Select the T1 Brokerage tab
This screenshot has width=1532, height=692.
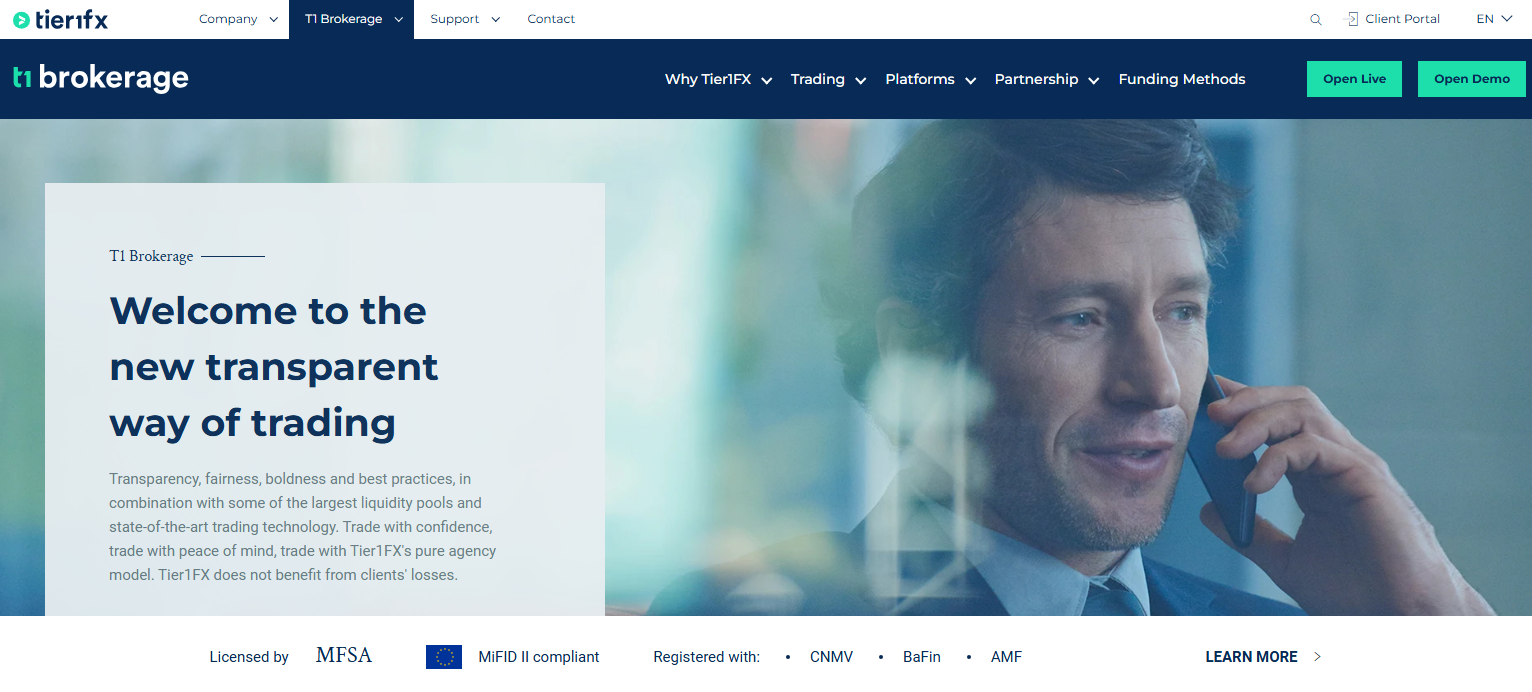click(351, 19)
